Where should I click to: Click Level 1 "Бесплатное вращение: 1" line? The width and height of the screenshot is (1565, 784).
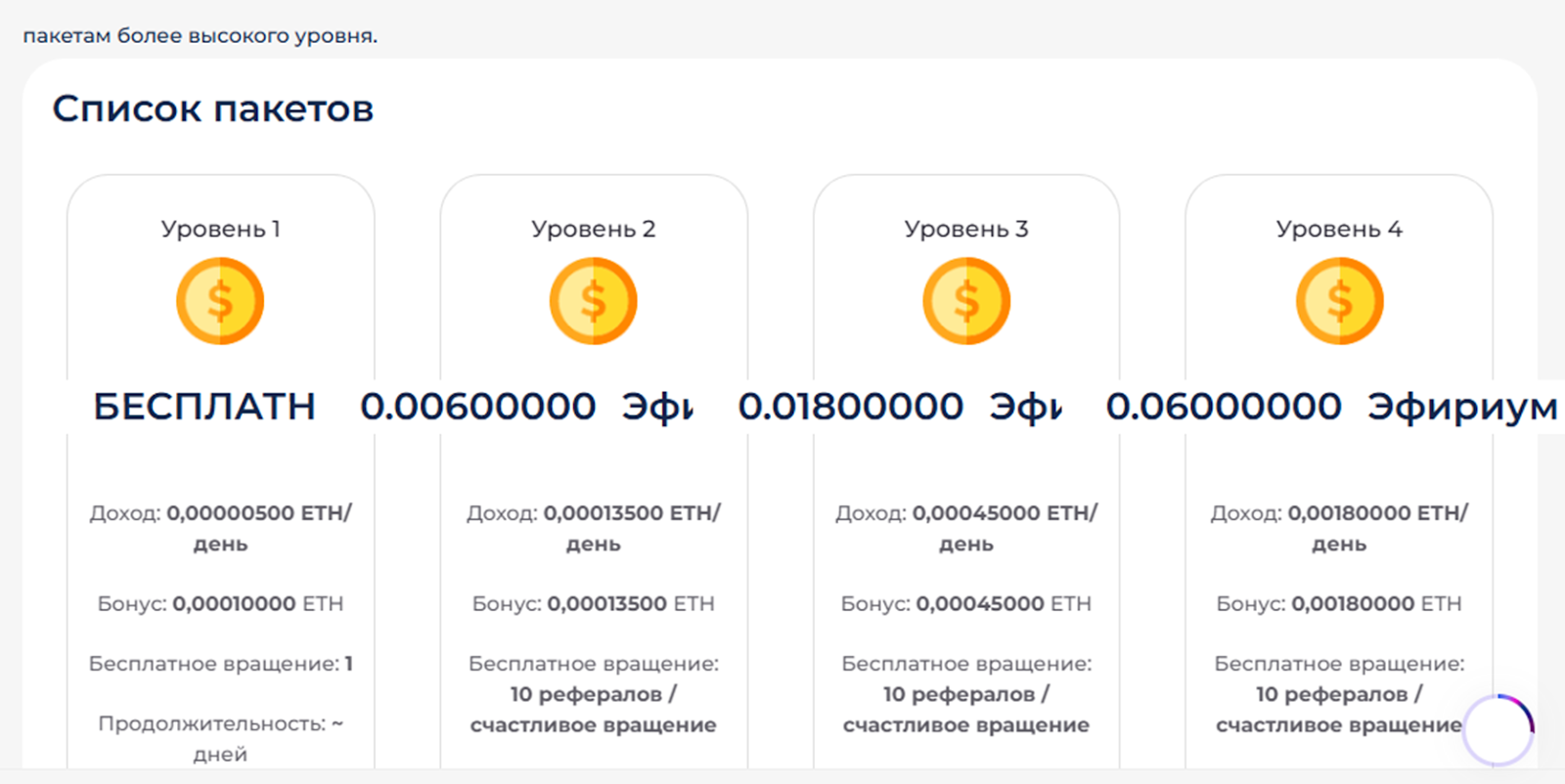pos(220,664)
